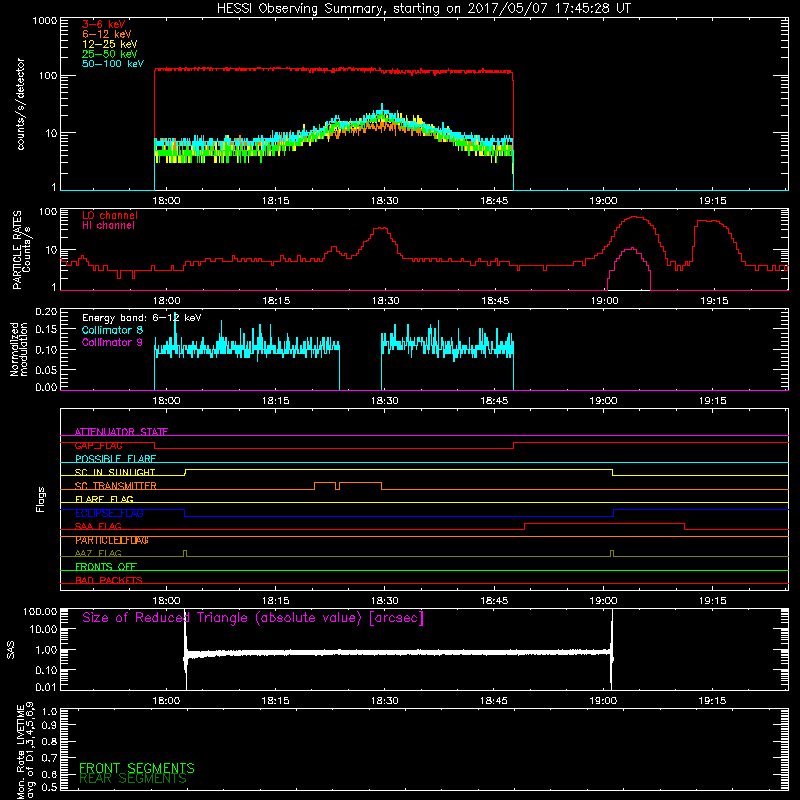Click the "POSSIBLE_FLARE" flag label
This screenshot has width=800, height=800.
(x=115, y=459)
